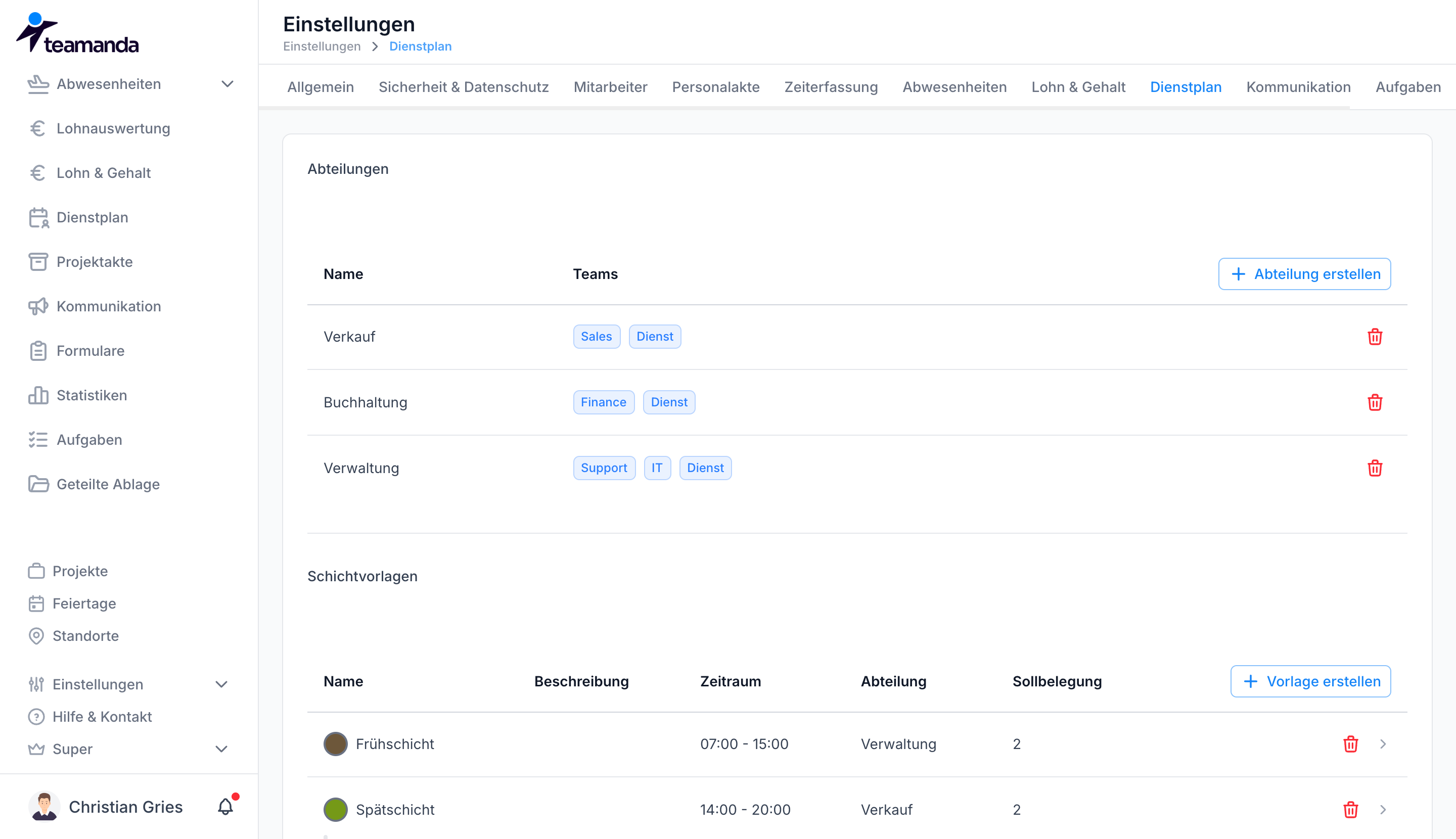Click Dienst tag in Verwaltung row

pos(706,468)
